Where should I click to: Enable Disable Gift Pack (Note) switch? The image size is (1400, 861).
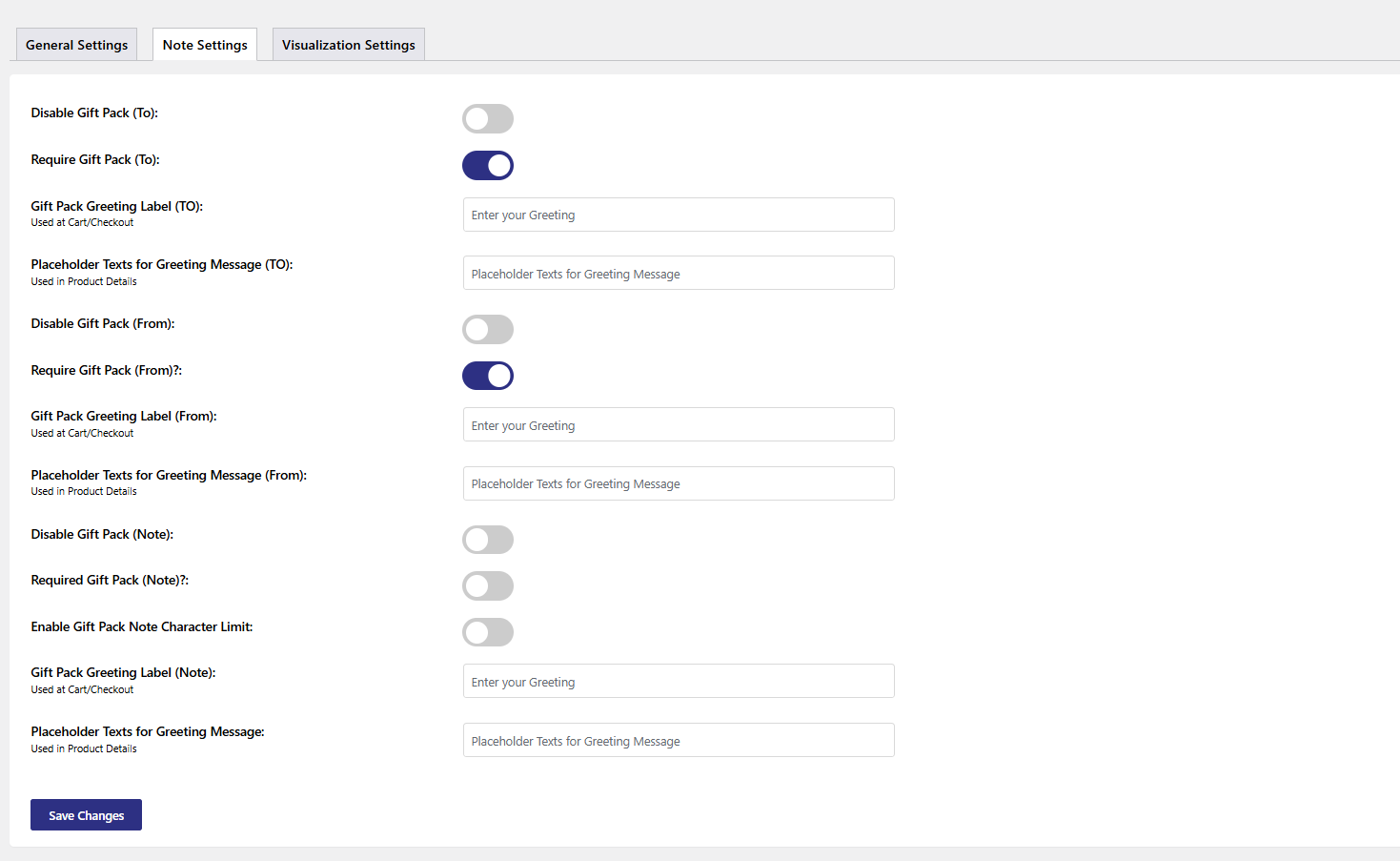[487, 540]
